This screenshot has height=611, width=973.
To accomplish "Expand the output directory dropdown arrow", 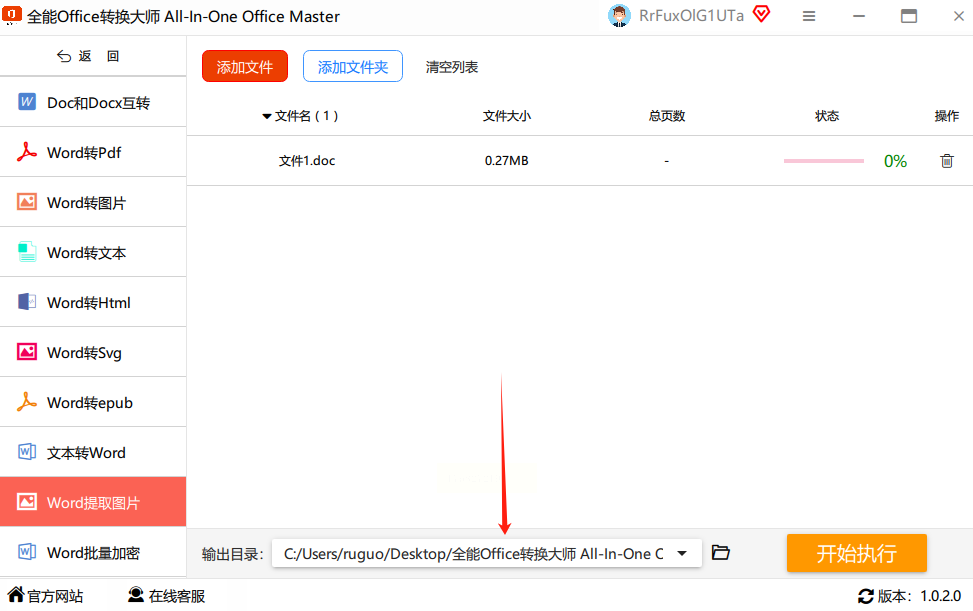I will 682,553.
